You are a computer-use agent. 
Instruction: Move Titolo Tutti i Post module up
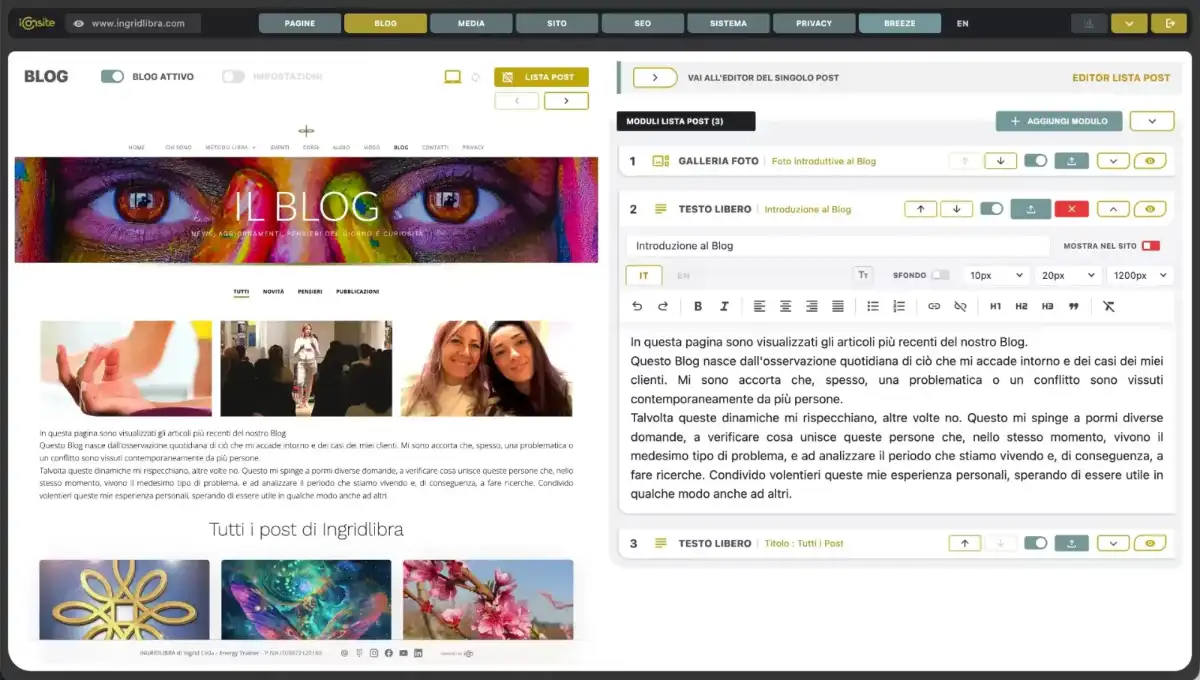[964, 543]
